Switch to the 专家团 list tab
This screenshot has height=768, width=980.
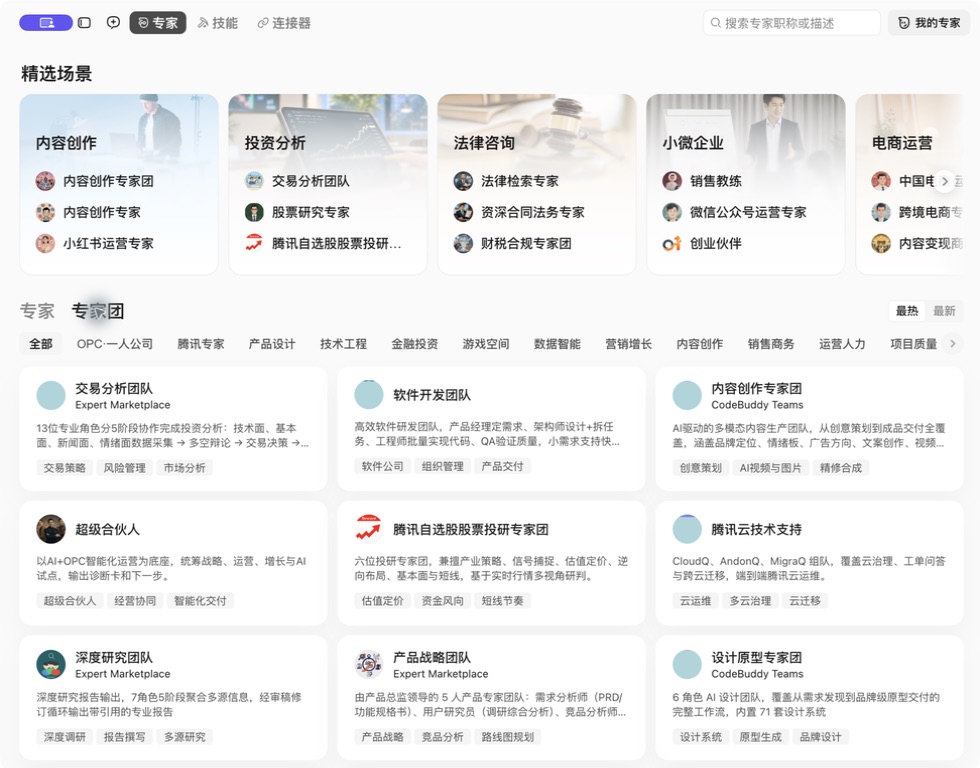(98, 311)
